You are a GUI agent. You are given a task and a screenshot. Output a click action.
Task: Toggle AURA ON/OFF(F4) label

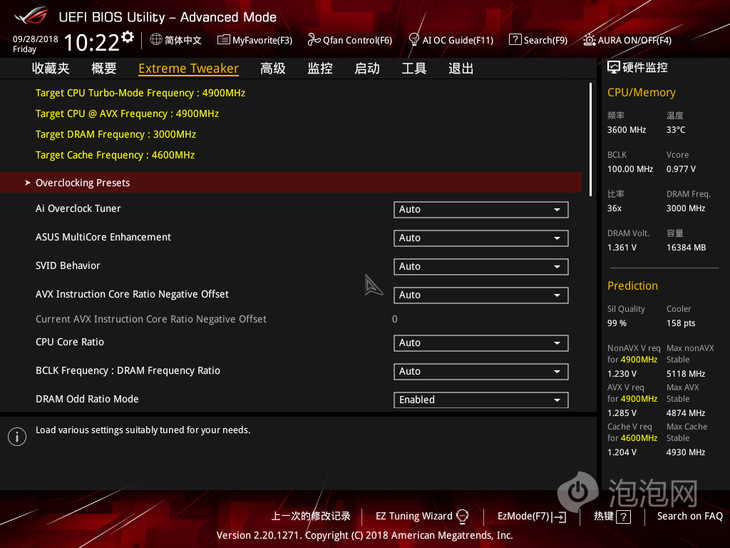click(635, 41)
